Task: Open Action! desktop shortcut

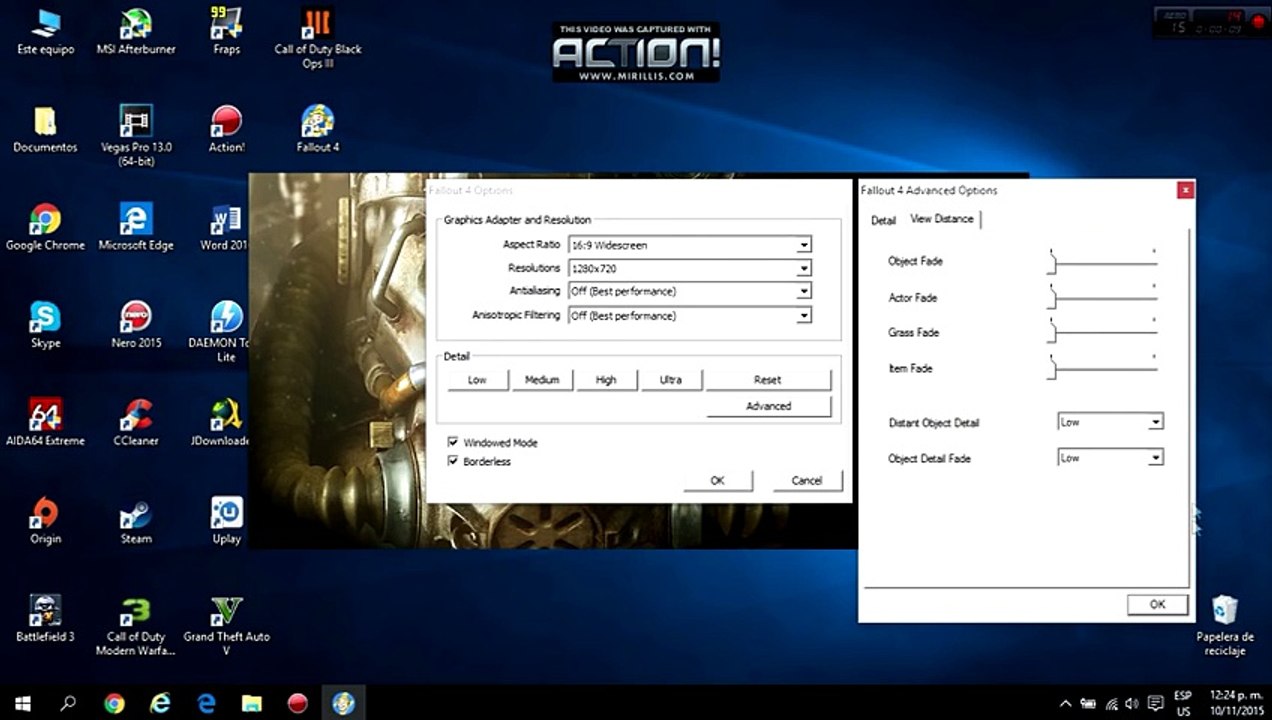Action: 226,130
